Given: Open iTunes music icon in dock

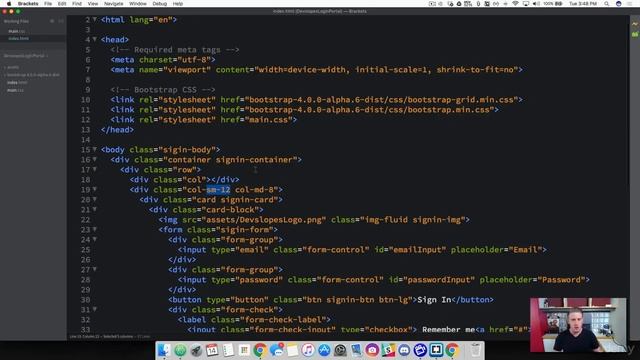Looking at the screenshot, I should [308, 350].
